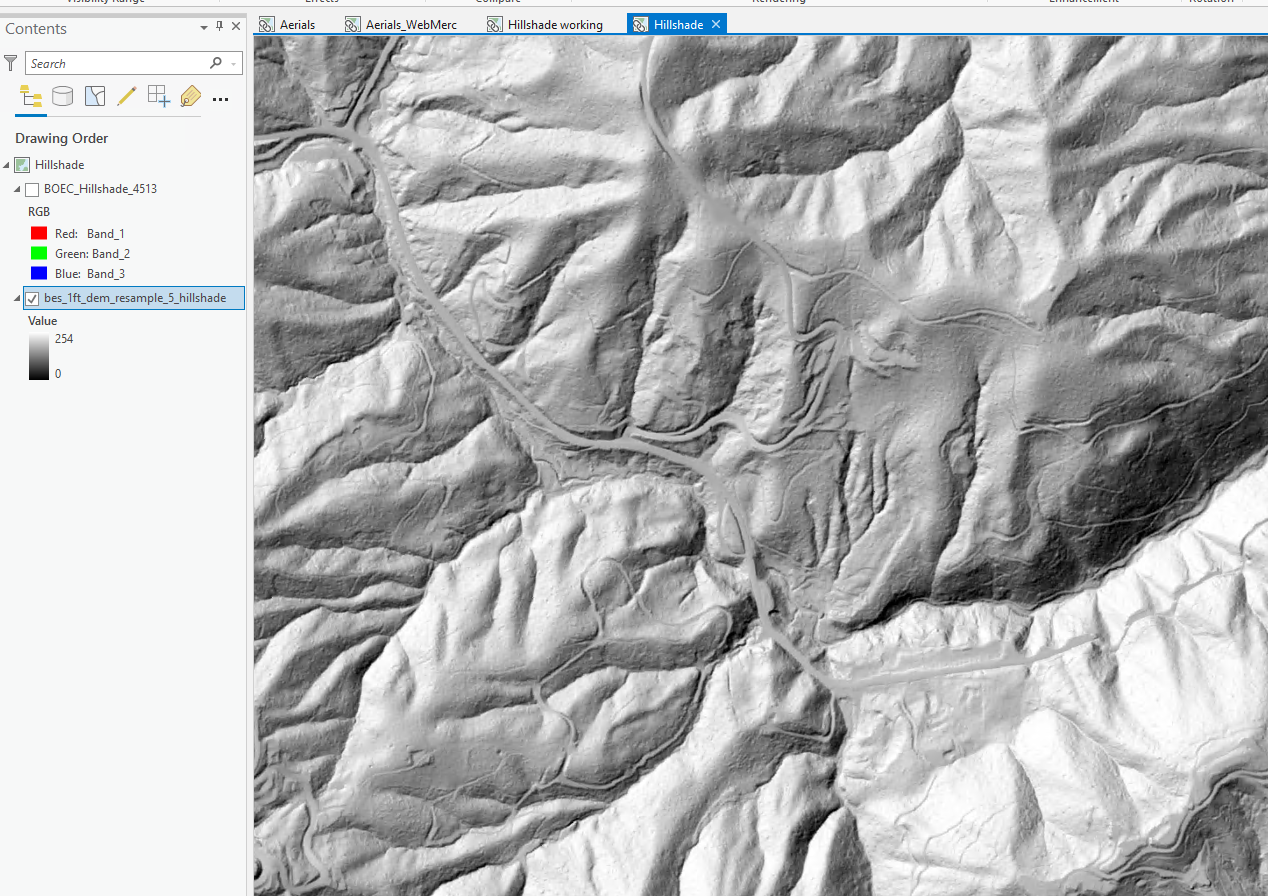Click the Aerials_WebMerc tab
Screen dimensions: 1268x896
410,24
